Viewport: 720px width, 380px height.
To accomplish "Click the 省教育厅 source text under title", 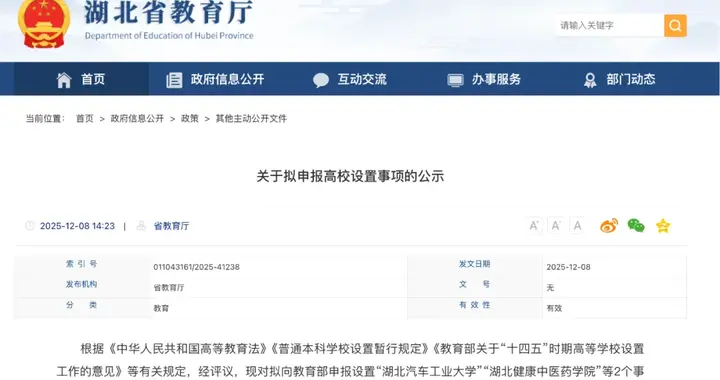I will (x=171, y=226).
